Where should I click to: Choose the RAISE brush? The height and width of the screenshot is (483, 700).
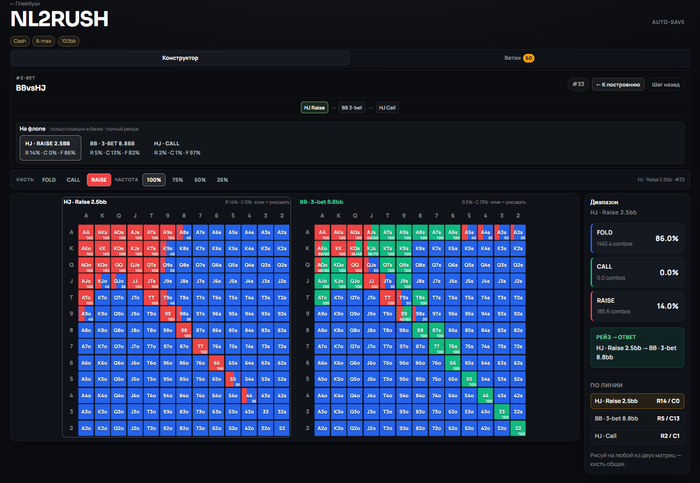pos(99,180)
